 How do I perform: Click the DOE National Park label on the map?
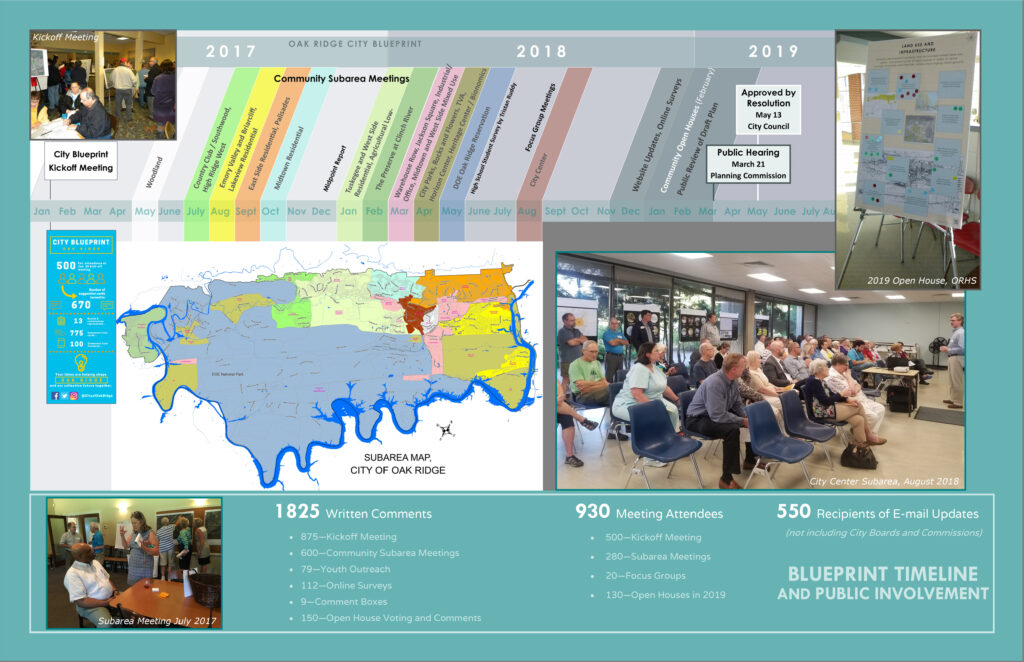pos(227,374)
